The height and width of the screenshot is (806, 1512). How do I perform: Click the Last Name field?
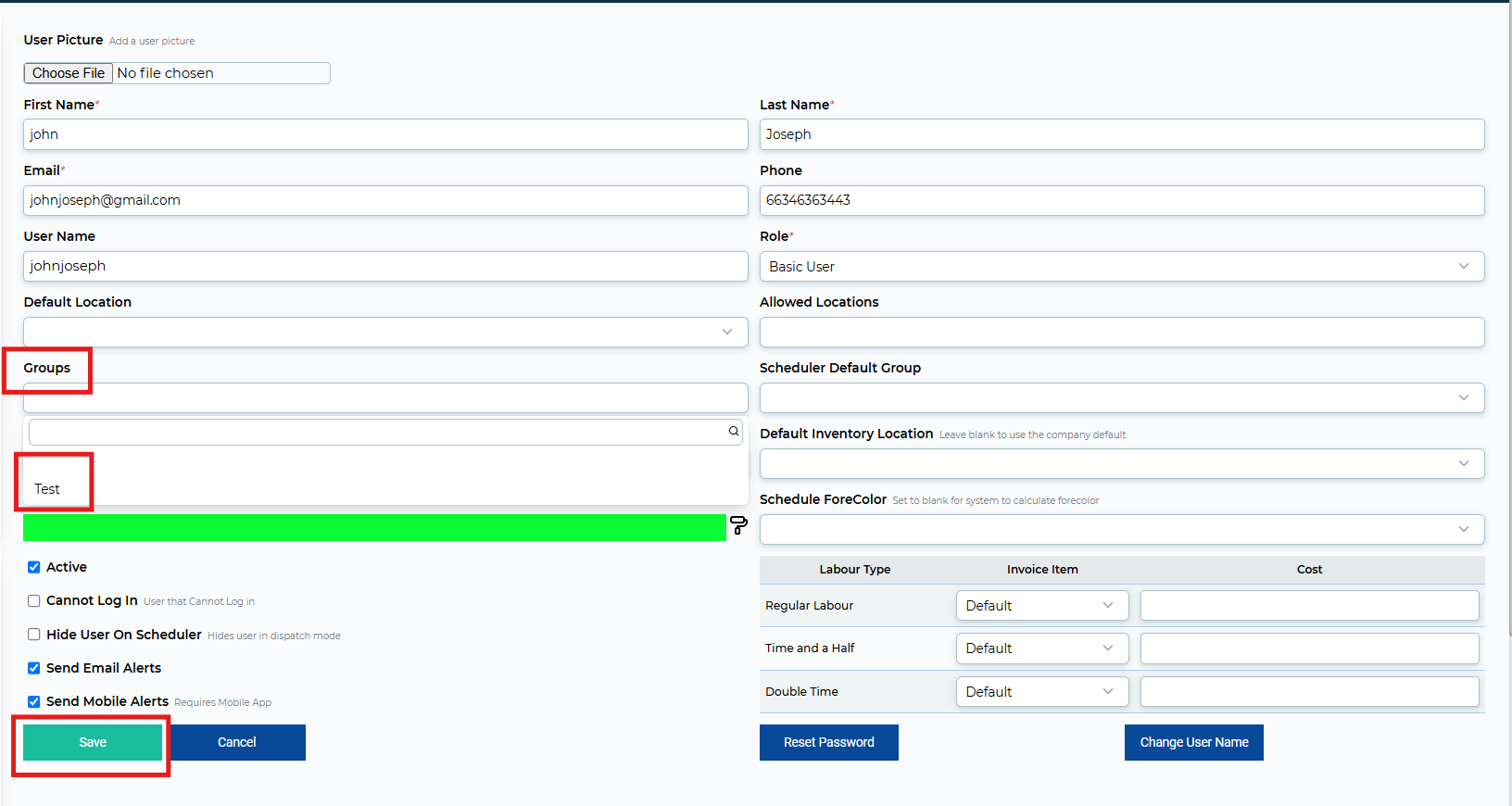pos(1122,134)
